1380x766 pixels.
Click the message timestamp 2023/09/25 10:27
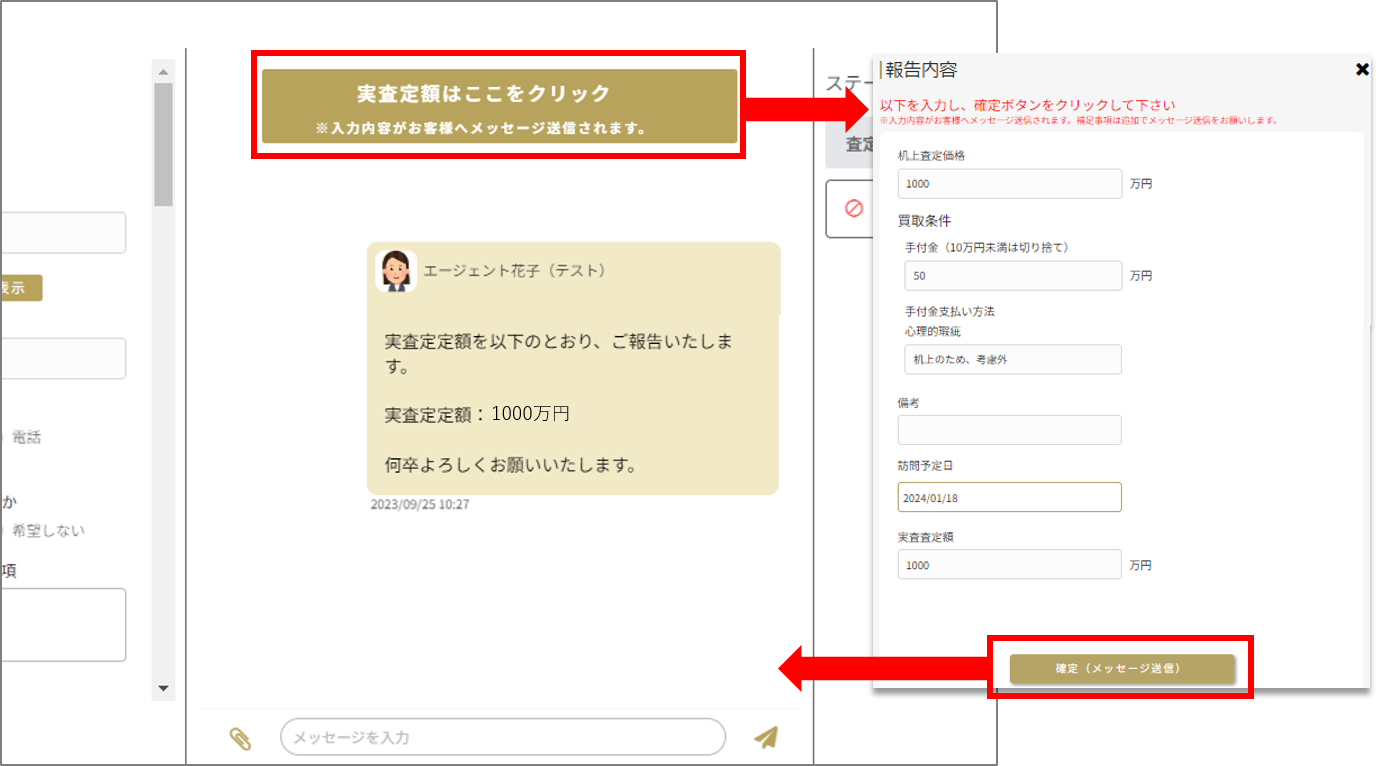pos(420,504)
